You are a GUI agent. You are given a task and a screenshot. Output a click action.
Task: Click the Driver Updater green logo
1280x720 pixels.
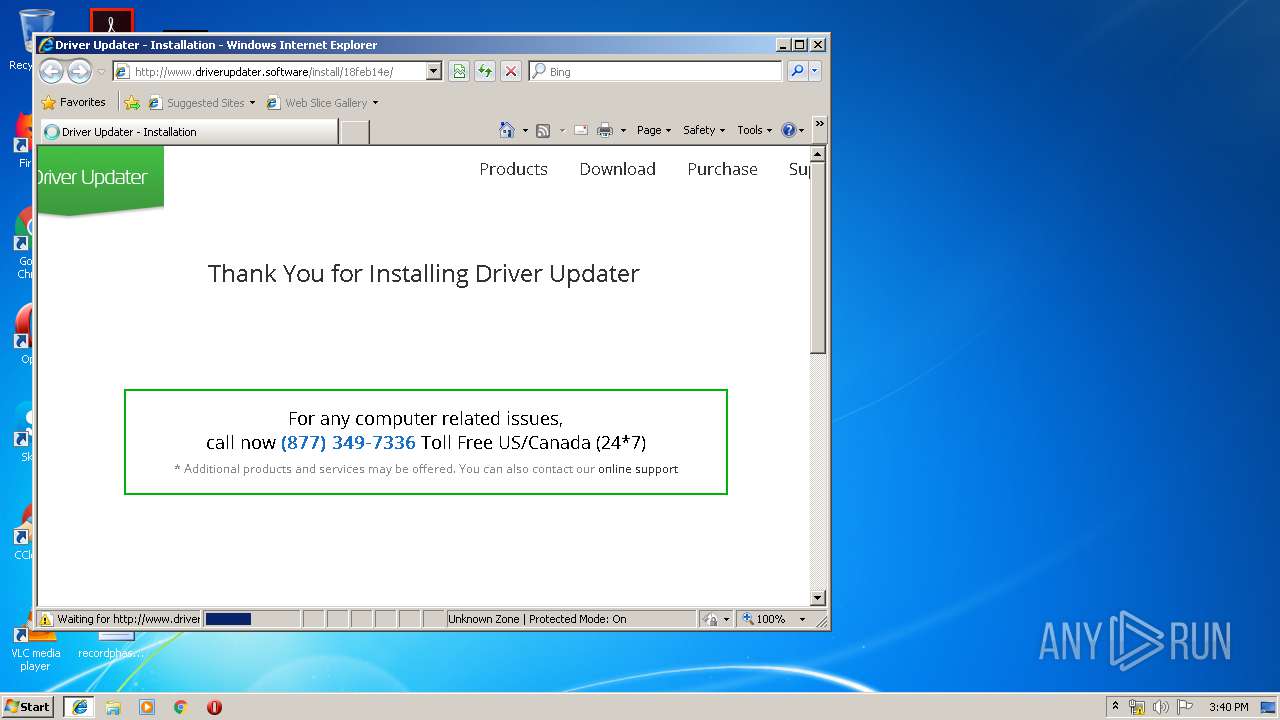(100, 180)
